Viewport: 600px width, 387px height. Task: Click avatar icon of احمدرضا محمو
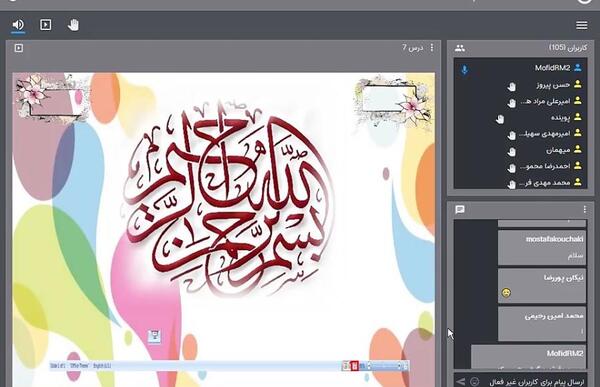[578, 166]
